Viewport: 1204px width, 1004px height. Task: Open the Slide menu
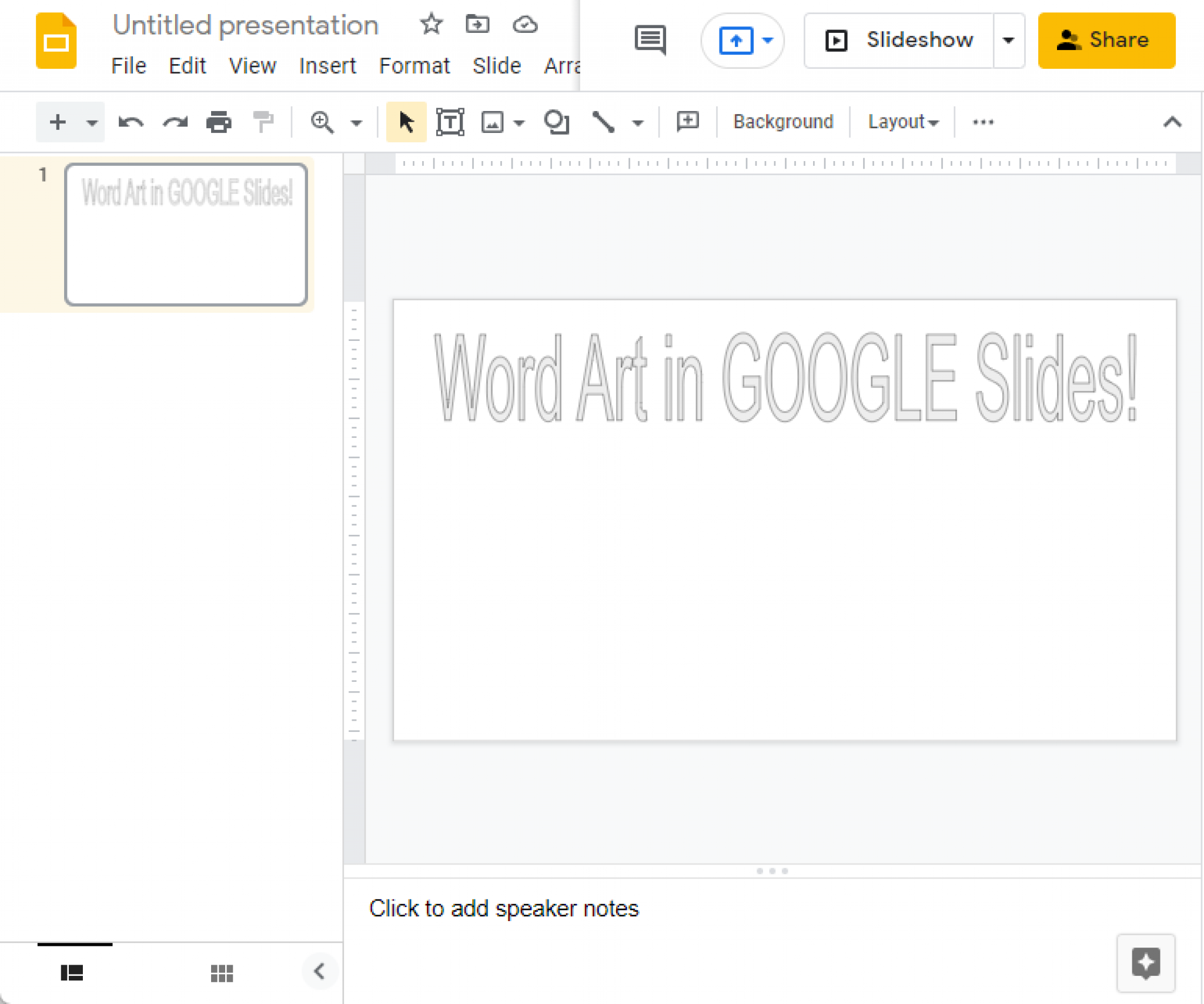click(x=497, y=66)
